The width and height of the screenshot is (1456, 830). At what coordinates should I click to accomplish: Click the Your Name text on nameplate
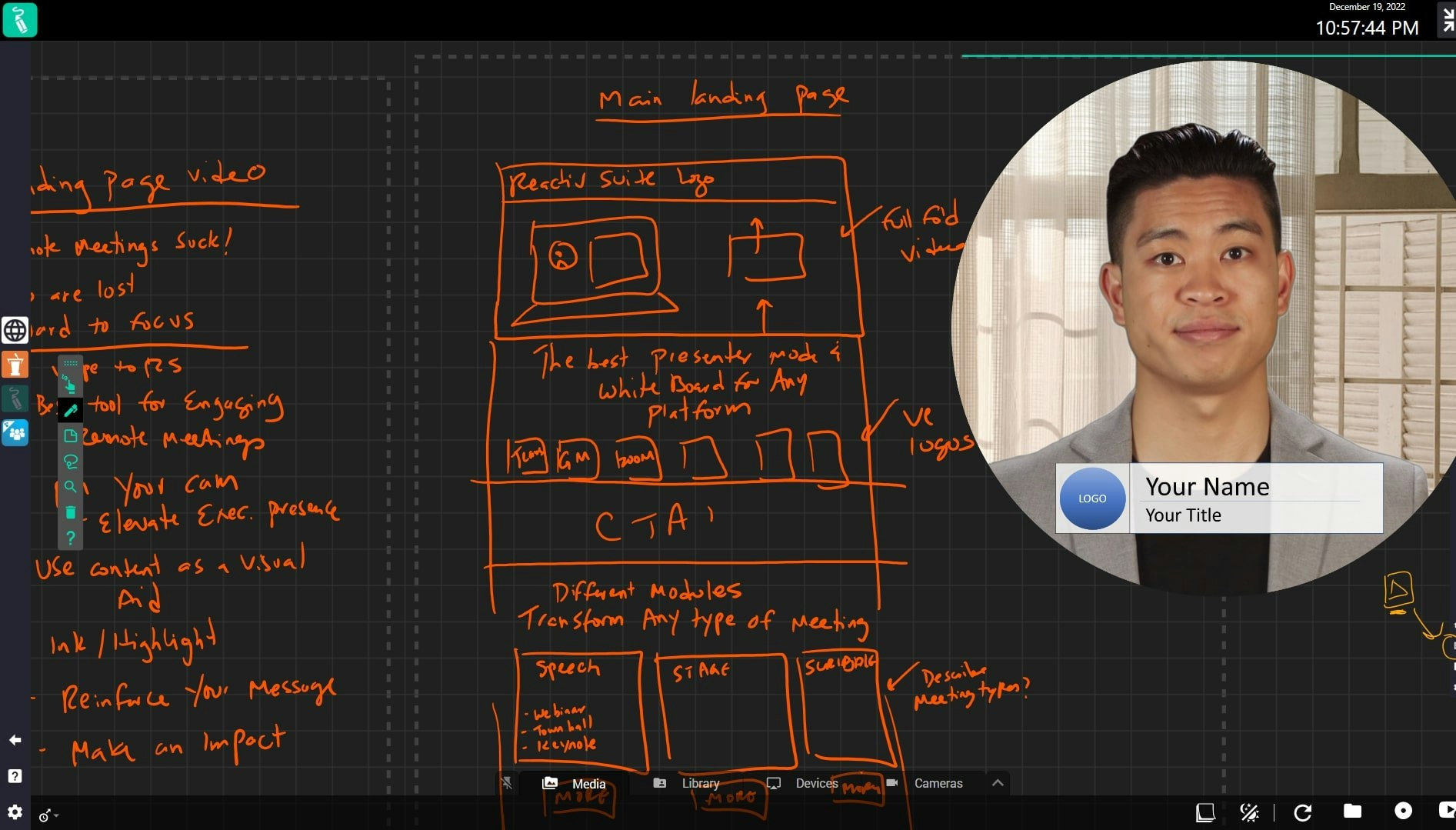point(1207,486)
